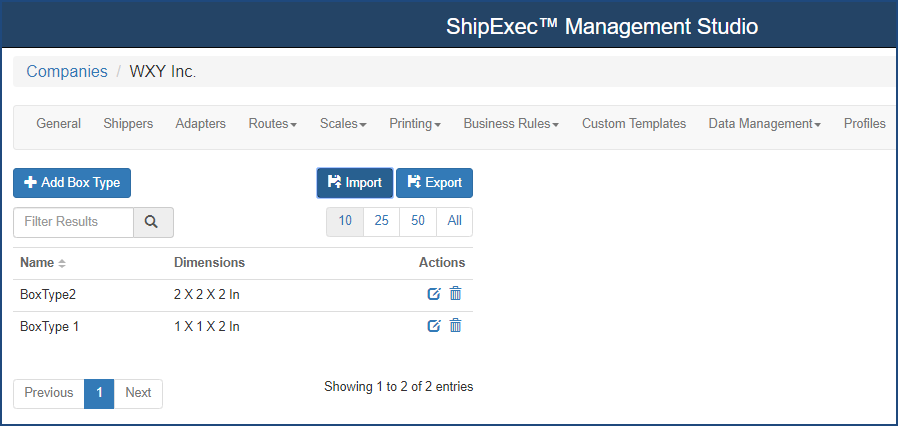
Task: Expand the Routes dropdown
Action: [x=273, y=124]
